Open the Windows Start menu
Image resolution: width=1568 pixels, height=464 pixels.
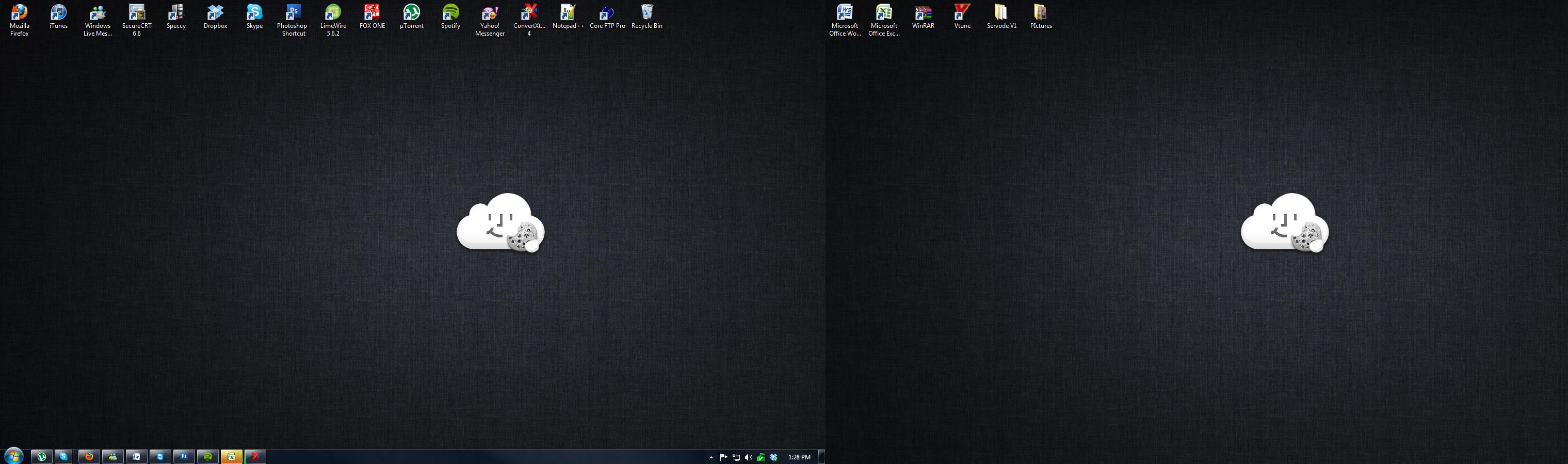(x=13, y=456)
